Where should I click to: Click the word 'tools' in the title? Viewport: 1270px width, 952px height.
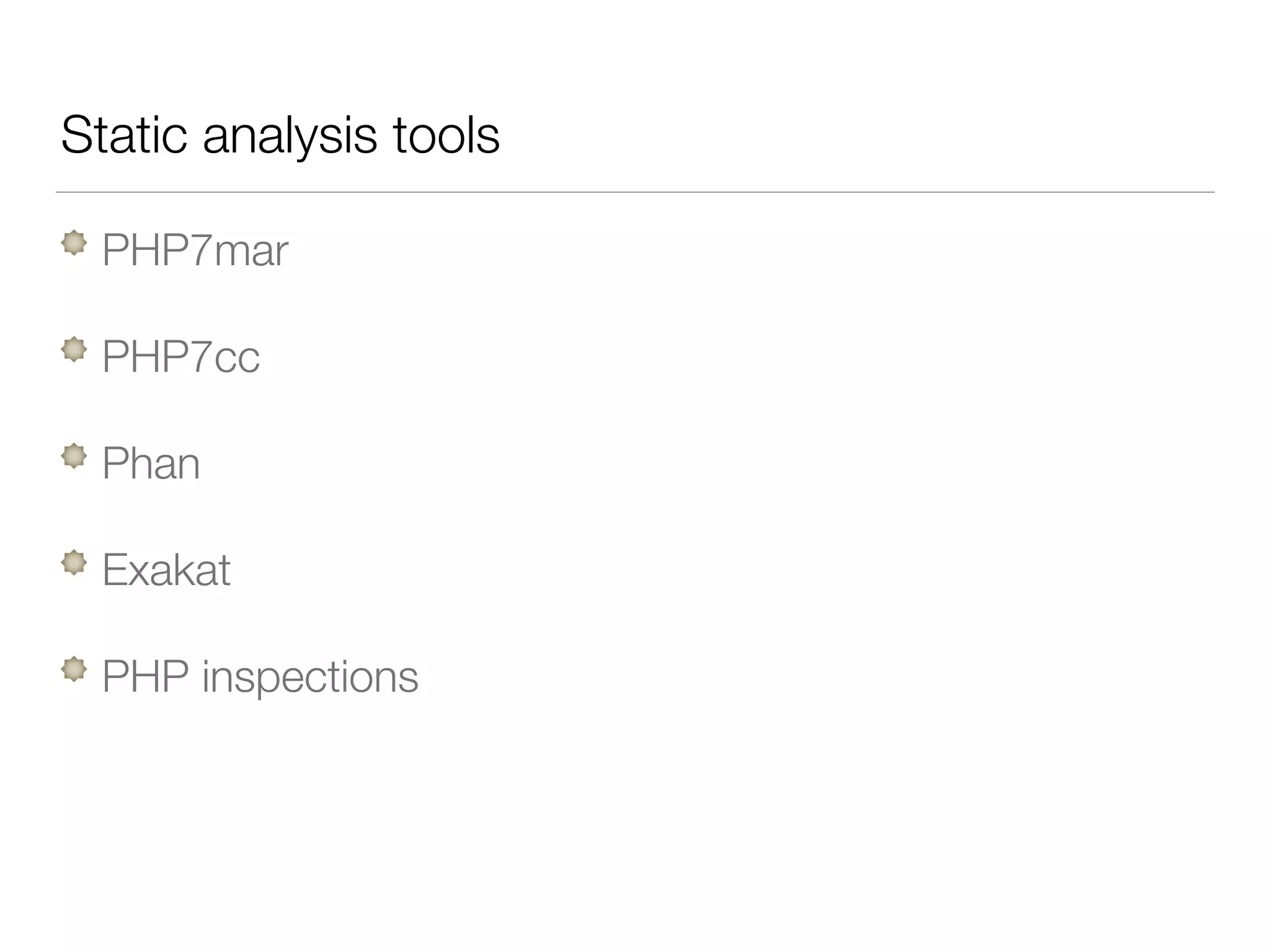coord(446,135)
